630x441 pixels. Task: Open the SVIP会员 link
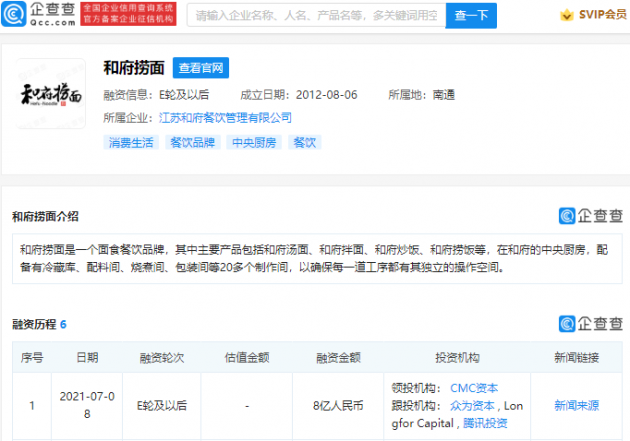click(x=602, y=15)
